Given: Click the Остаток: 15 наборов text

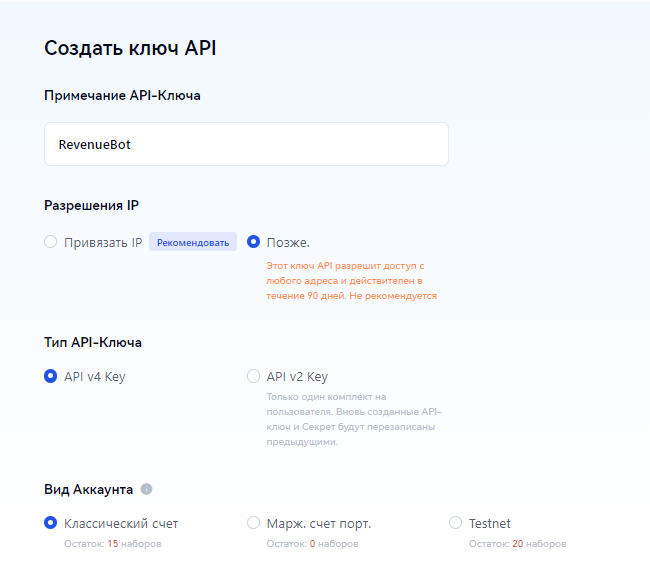Looking at the screenshot, I should [112, 544].
